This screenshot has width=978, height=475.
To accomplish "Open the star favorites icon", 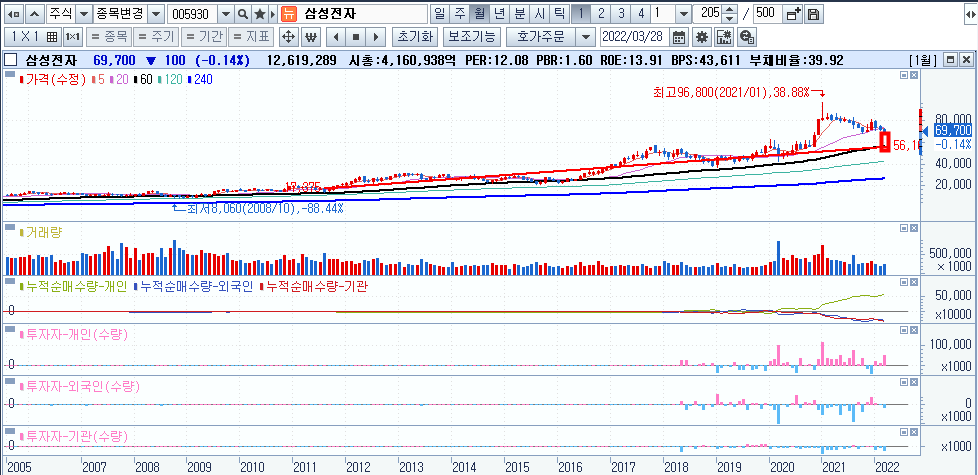I will point(259,14).
